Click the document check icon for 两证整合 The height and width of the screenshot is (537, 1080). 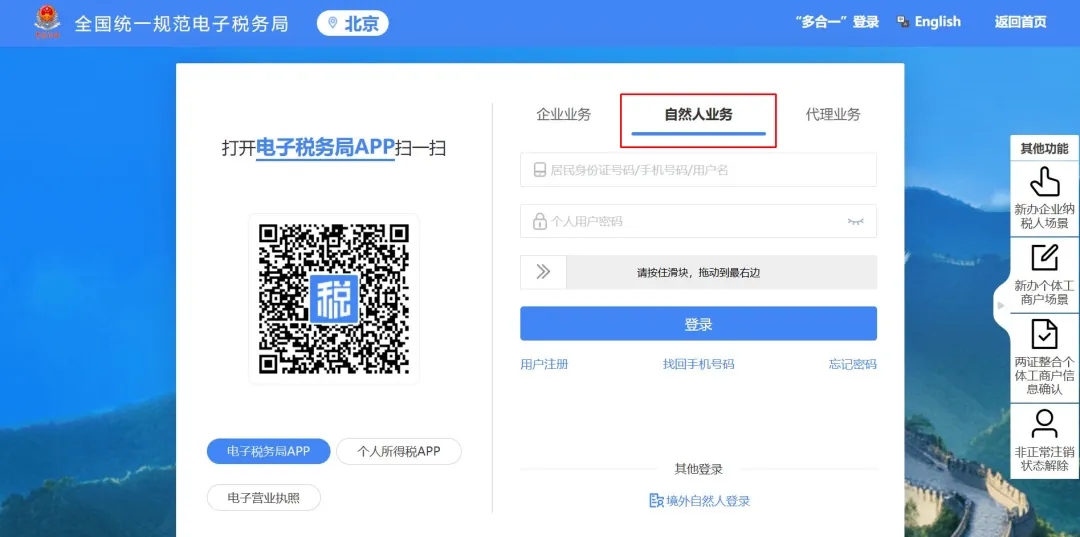tap(1044, 334)
